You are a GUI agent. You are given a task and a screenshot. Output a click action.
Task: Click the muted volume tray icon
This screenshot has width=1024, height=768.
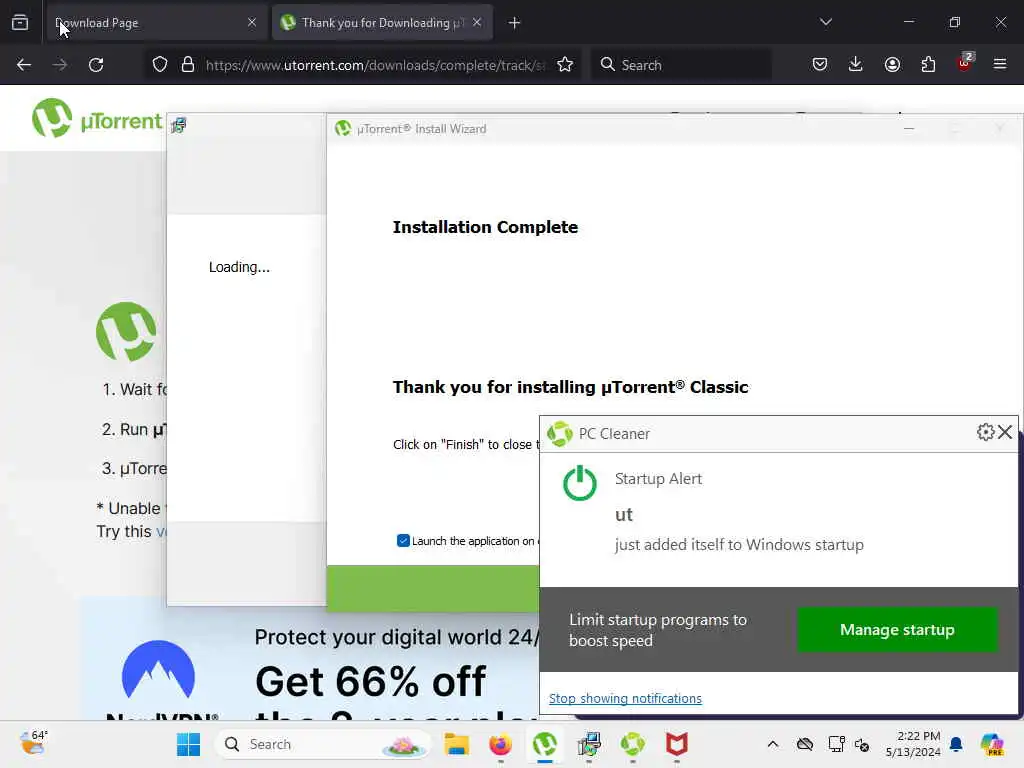862,744
